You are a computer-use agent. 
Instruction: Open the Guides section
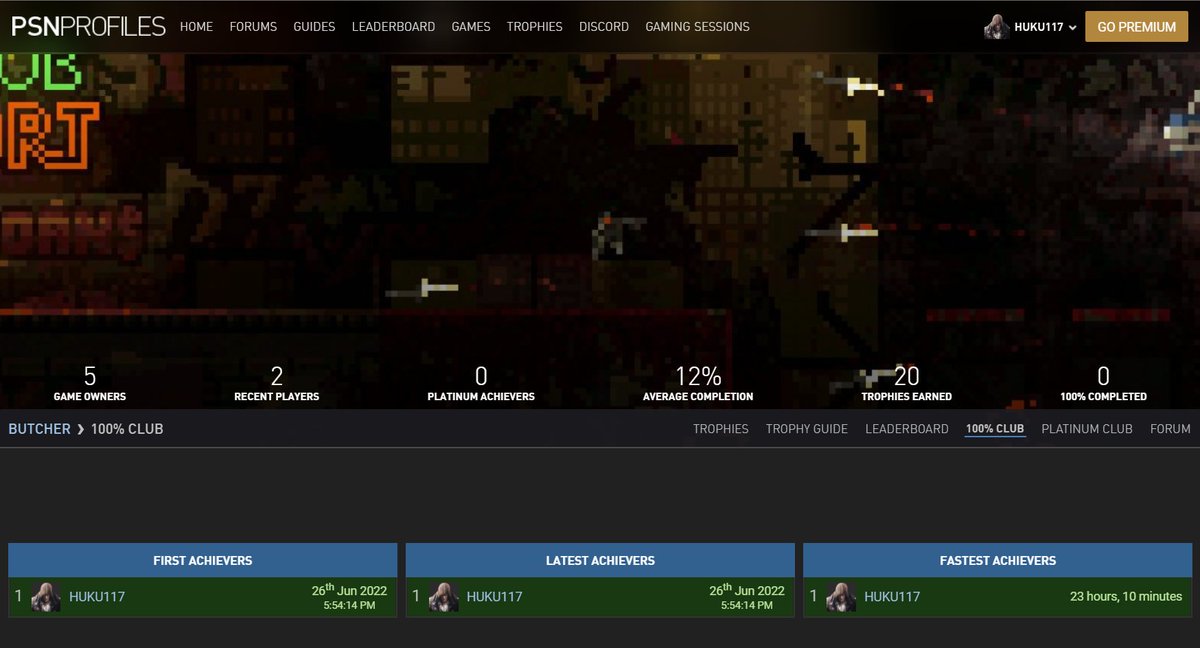click(314, 27)
